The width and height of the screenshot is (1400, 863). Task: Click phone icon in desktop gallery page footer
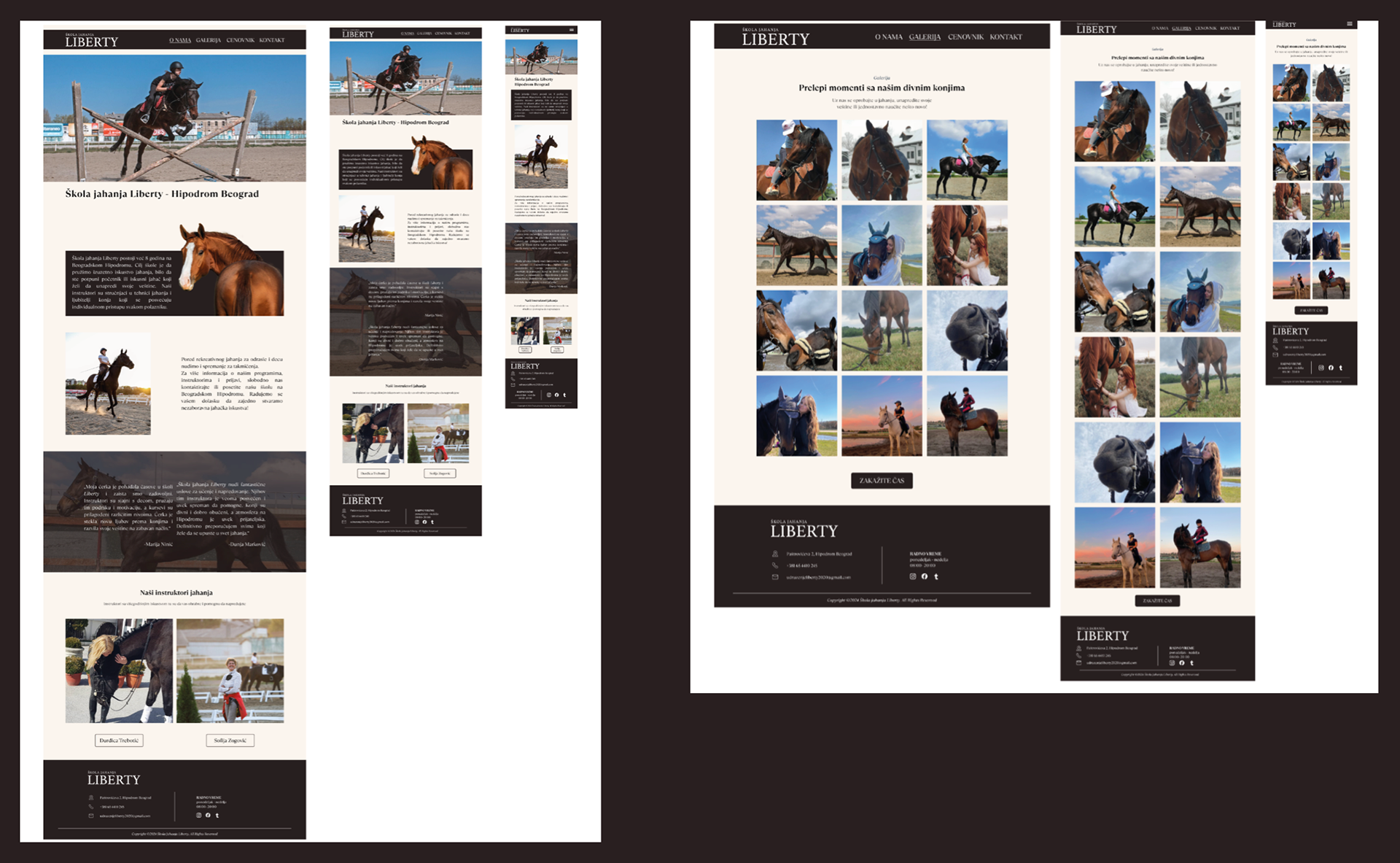pyautogui.click(x=775, y=565)
